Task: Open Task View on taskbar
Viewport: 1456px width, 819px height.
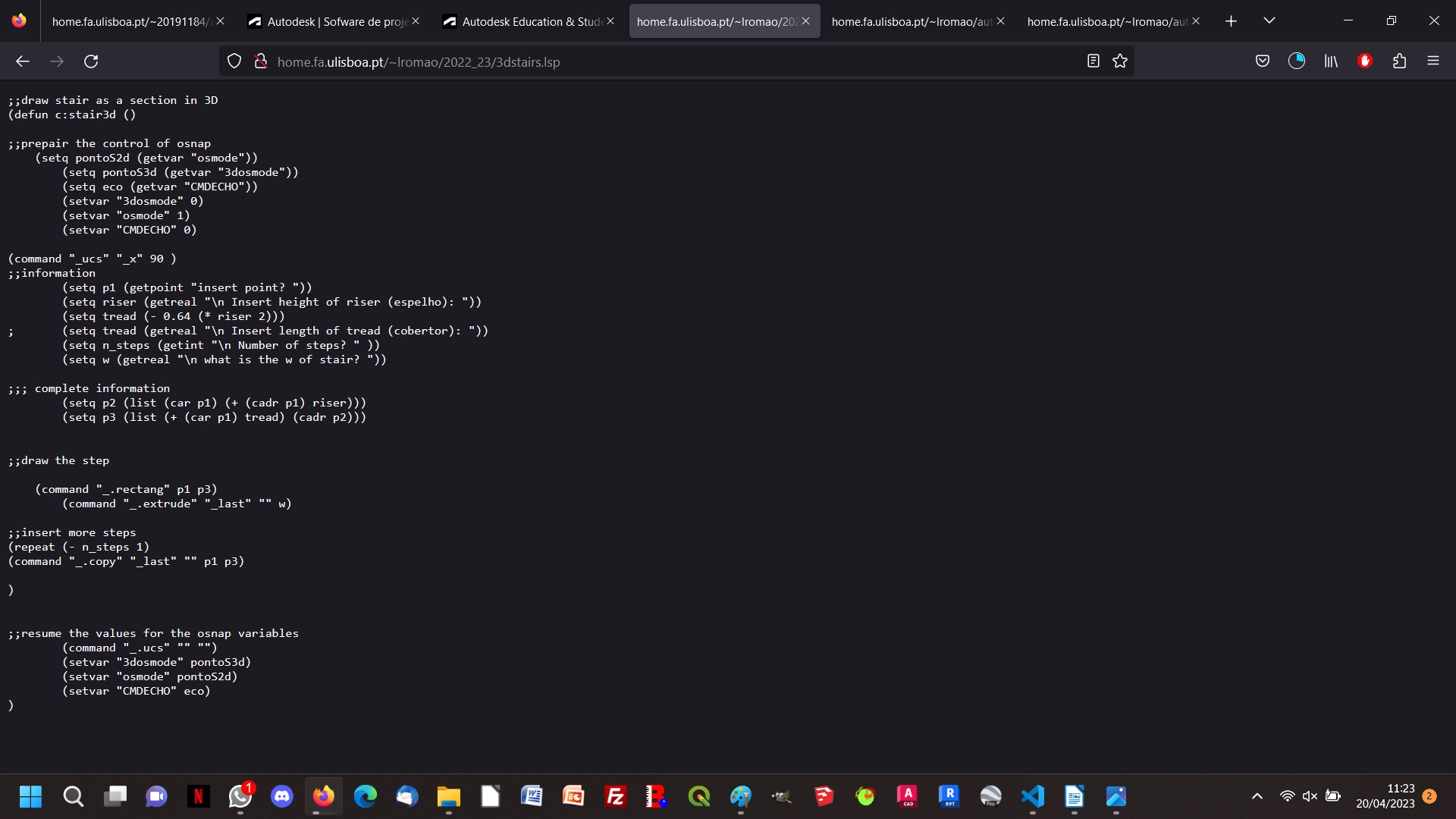Action: click(x=115, y=796)
